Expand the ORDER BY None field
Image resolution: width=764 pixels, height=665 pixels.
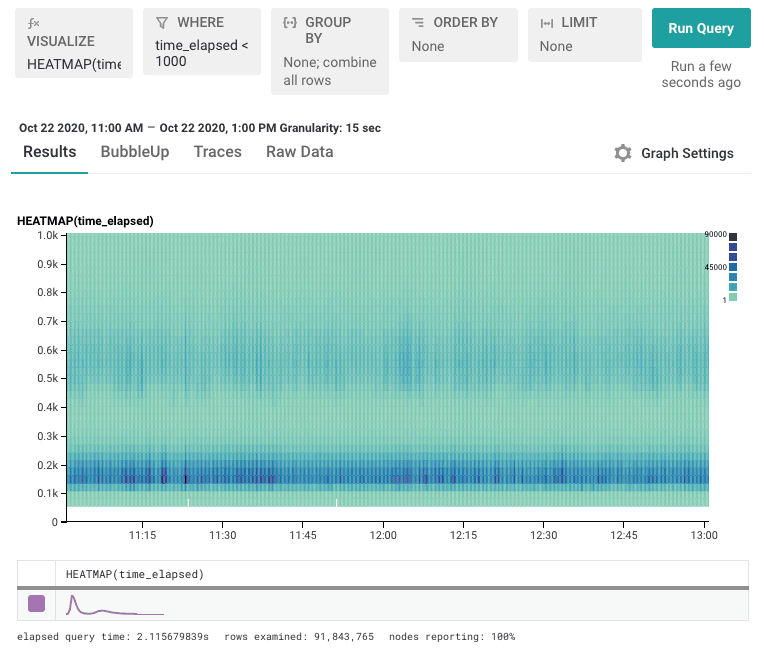point(428,46)
